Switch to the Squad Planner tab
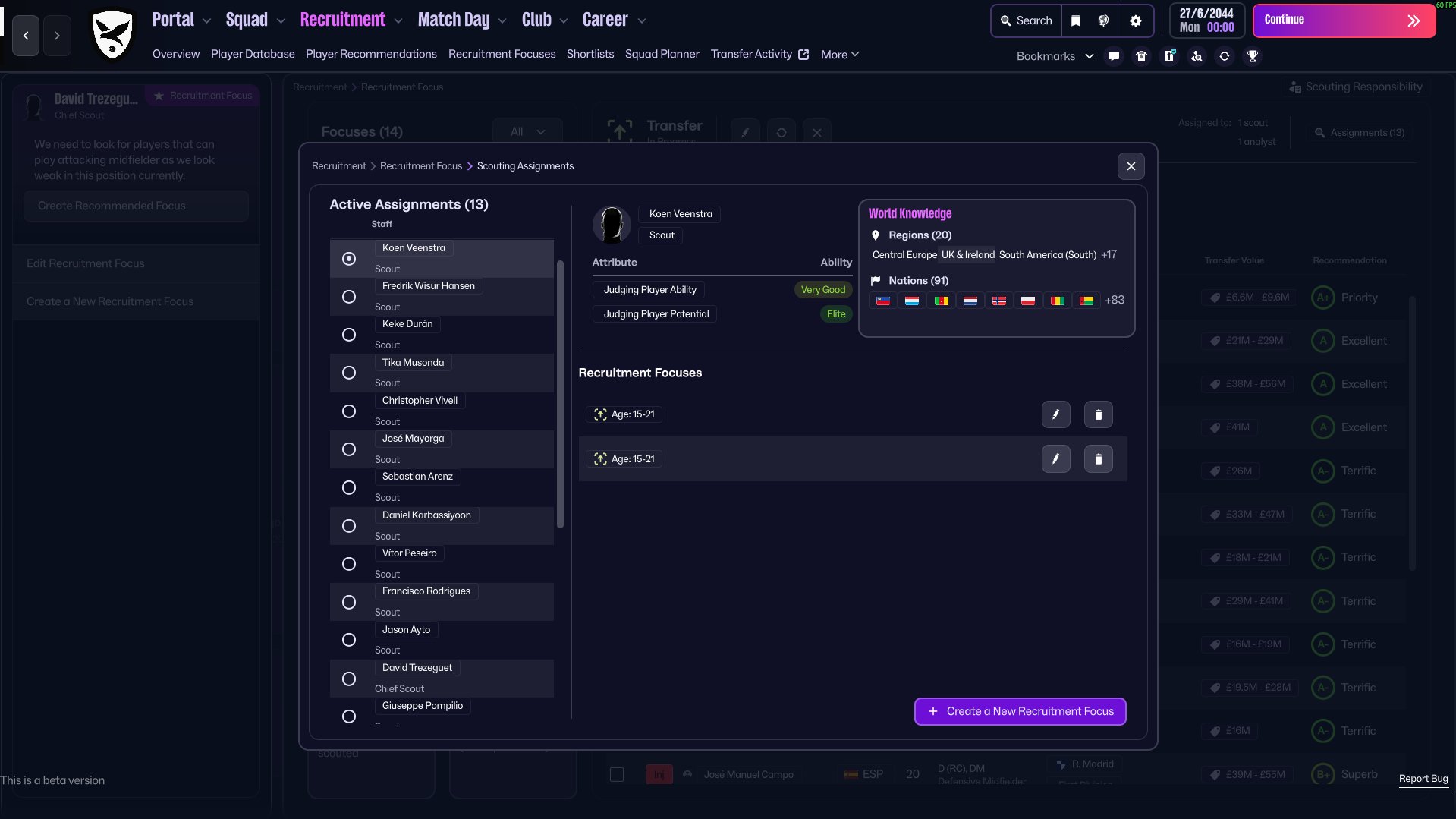1456x819 pixels. pos(662,55)
